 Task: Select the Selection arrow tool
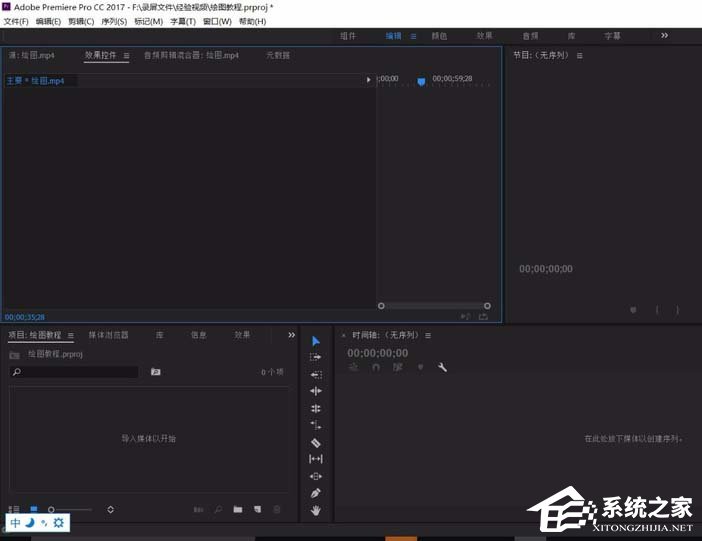point(316,341)
